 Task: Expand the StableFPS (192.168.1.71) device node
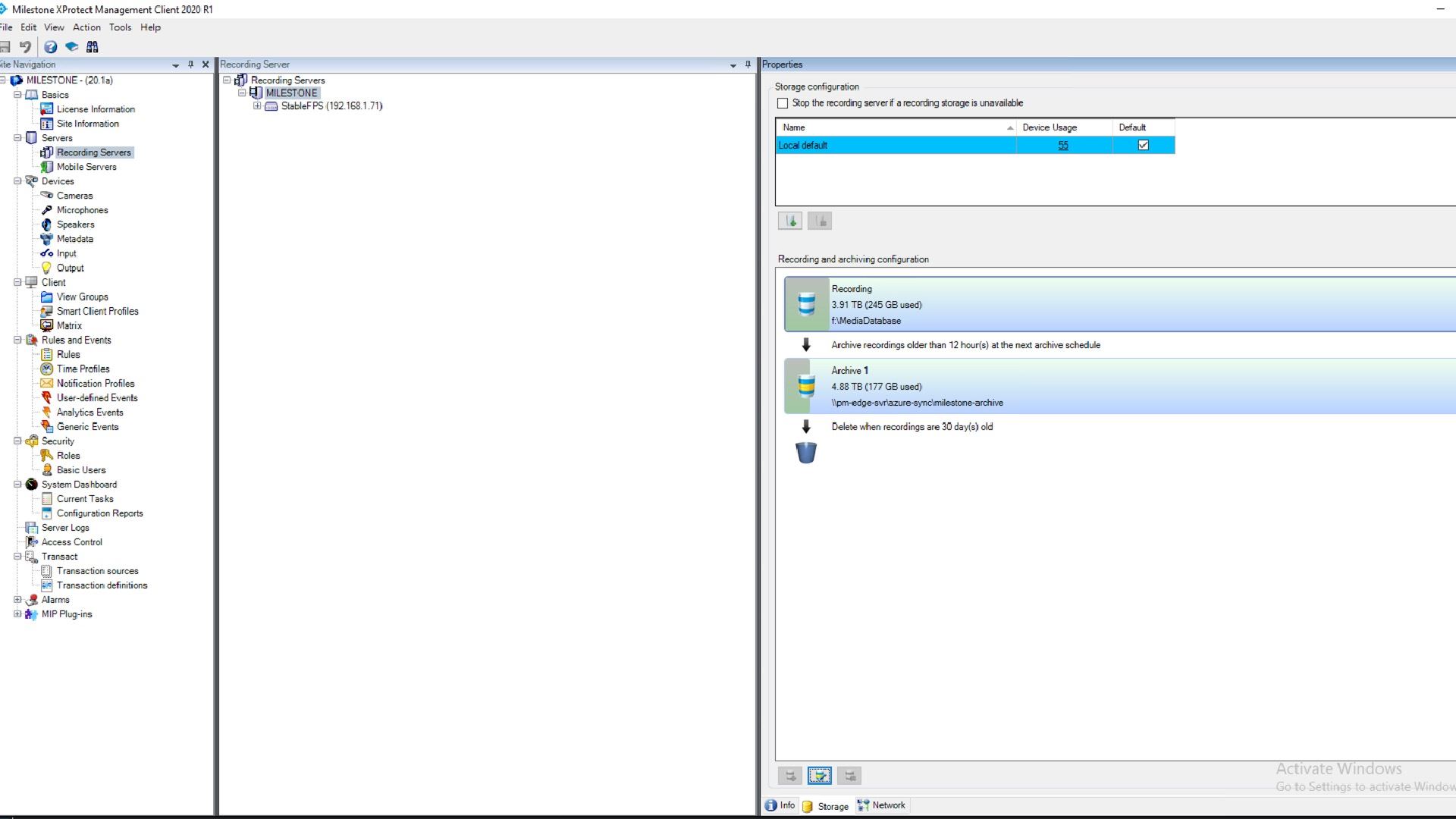point(257,105)
